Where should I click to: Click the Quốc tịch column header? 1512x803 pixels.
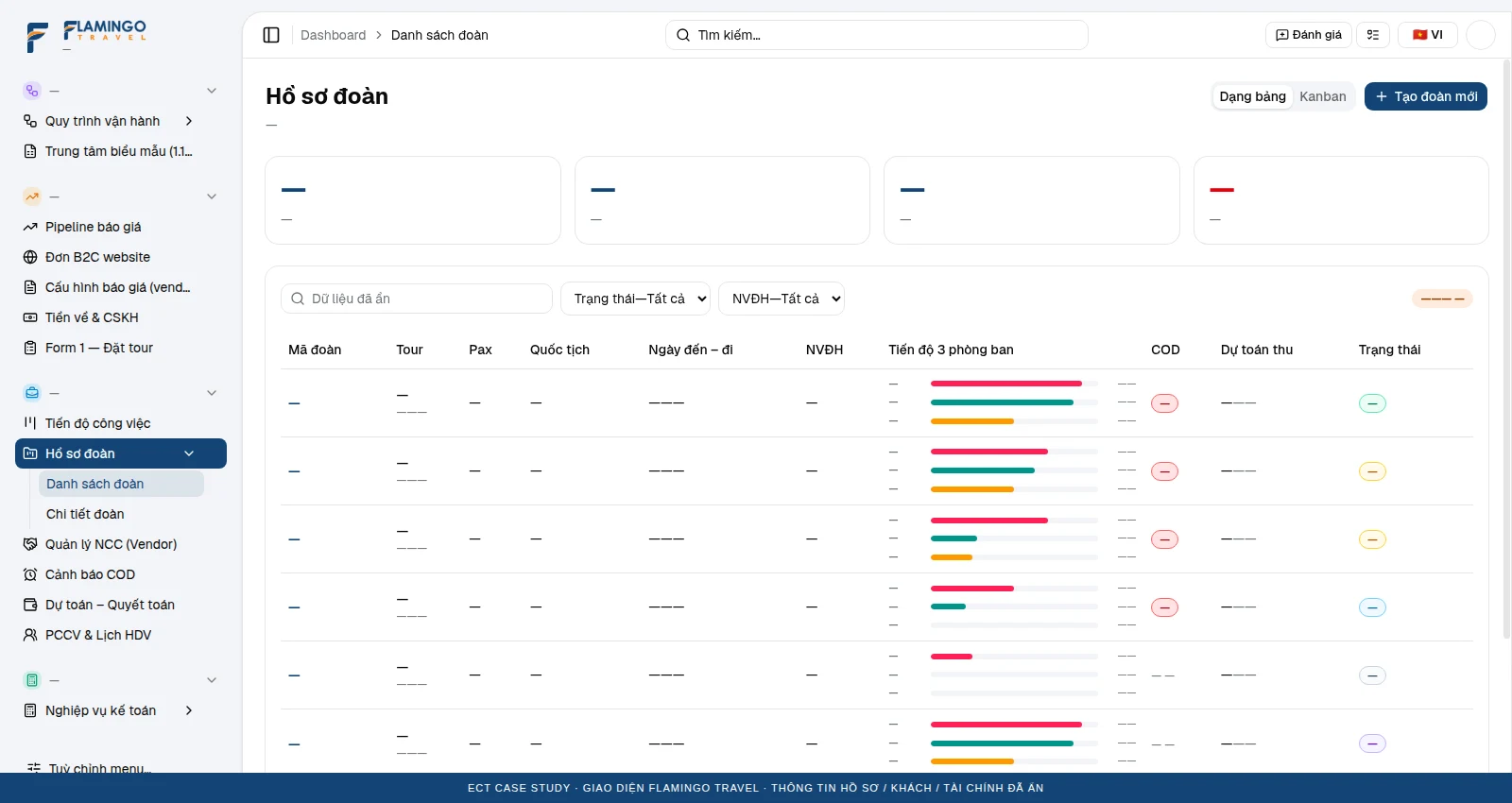559,350
